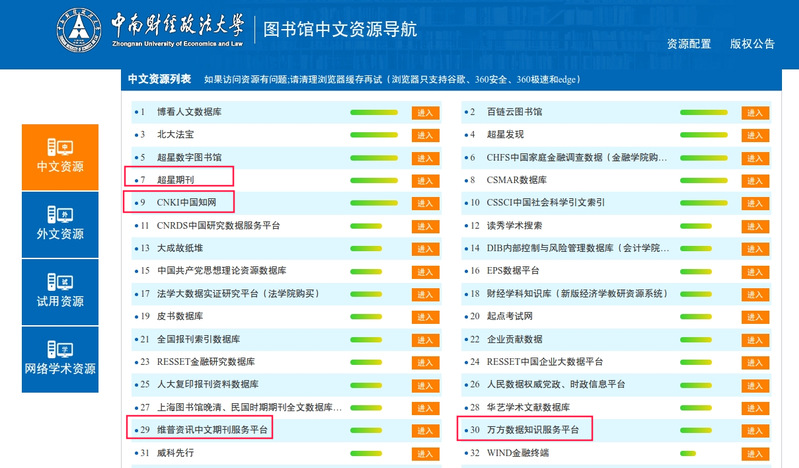Click green status bar for 北大法宝
The width and height of the screenshot is (799, 468).
point(374,135)
